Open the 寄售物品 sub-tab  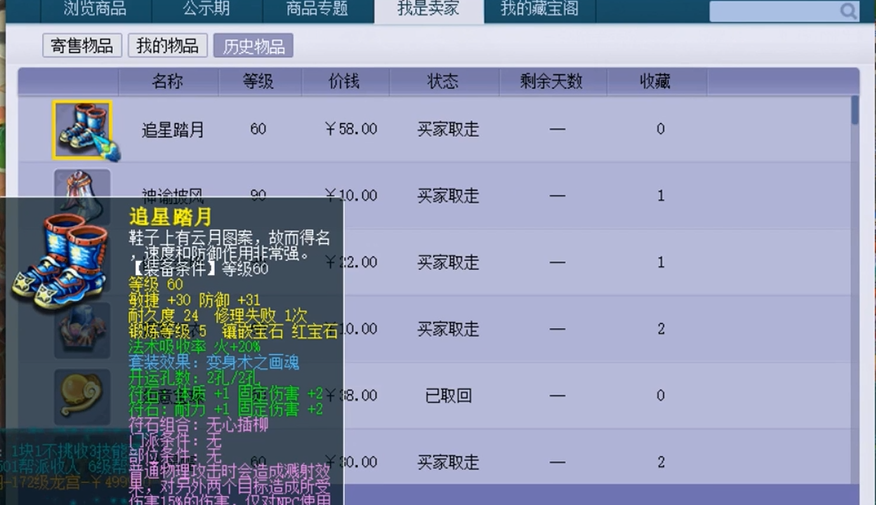coord(82,45)
